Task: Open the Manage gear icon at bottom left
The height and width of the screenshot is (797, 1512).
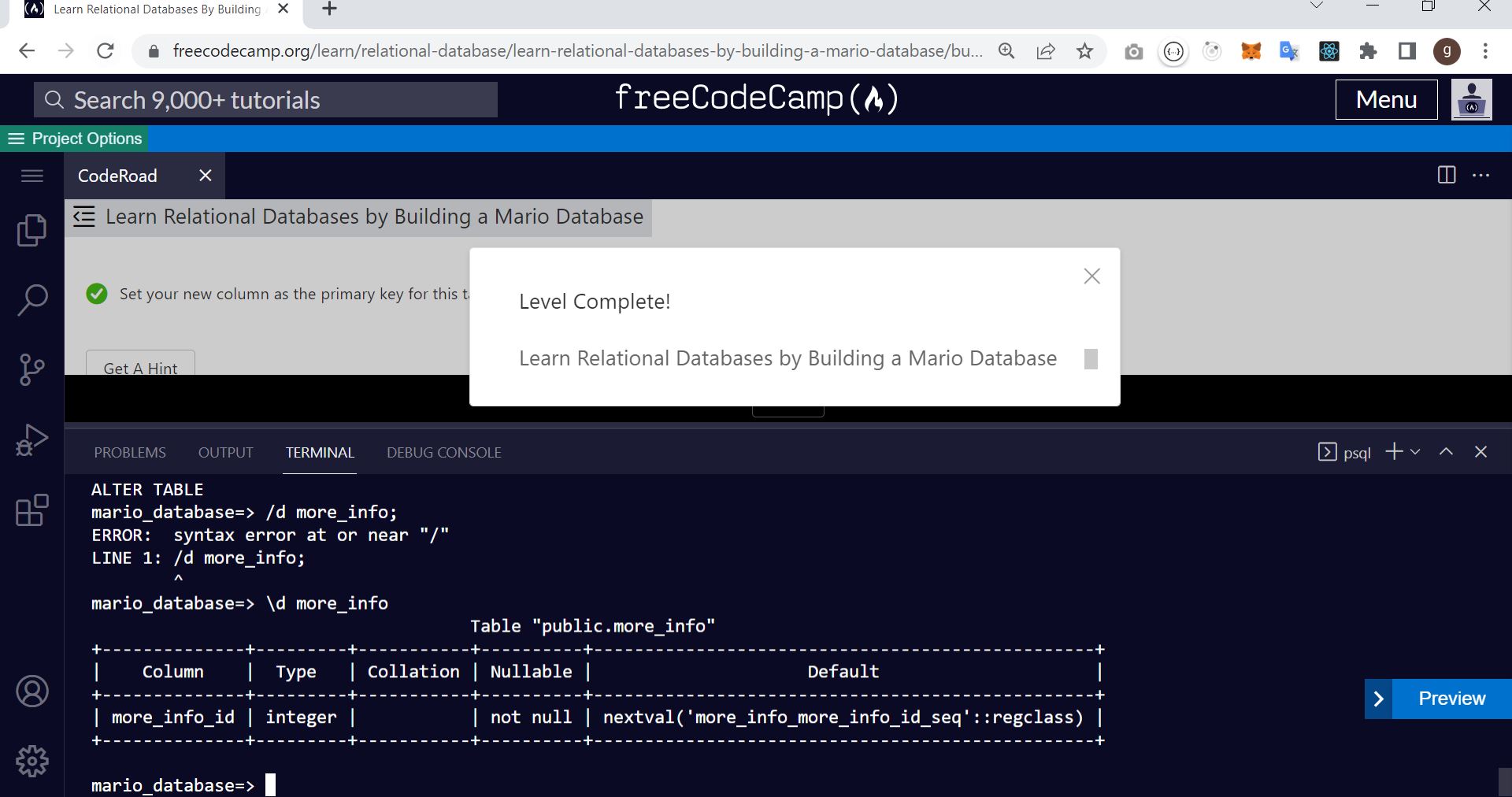Action: 31,761
